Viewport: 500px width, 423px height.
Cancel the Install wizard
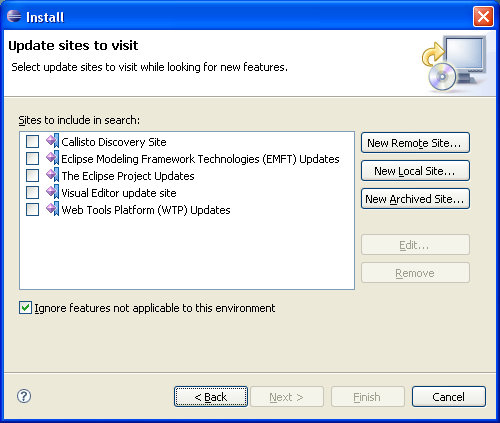pos(449,397)
